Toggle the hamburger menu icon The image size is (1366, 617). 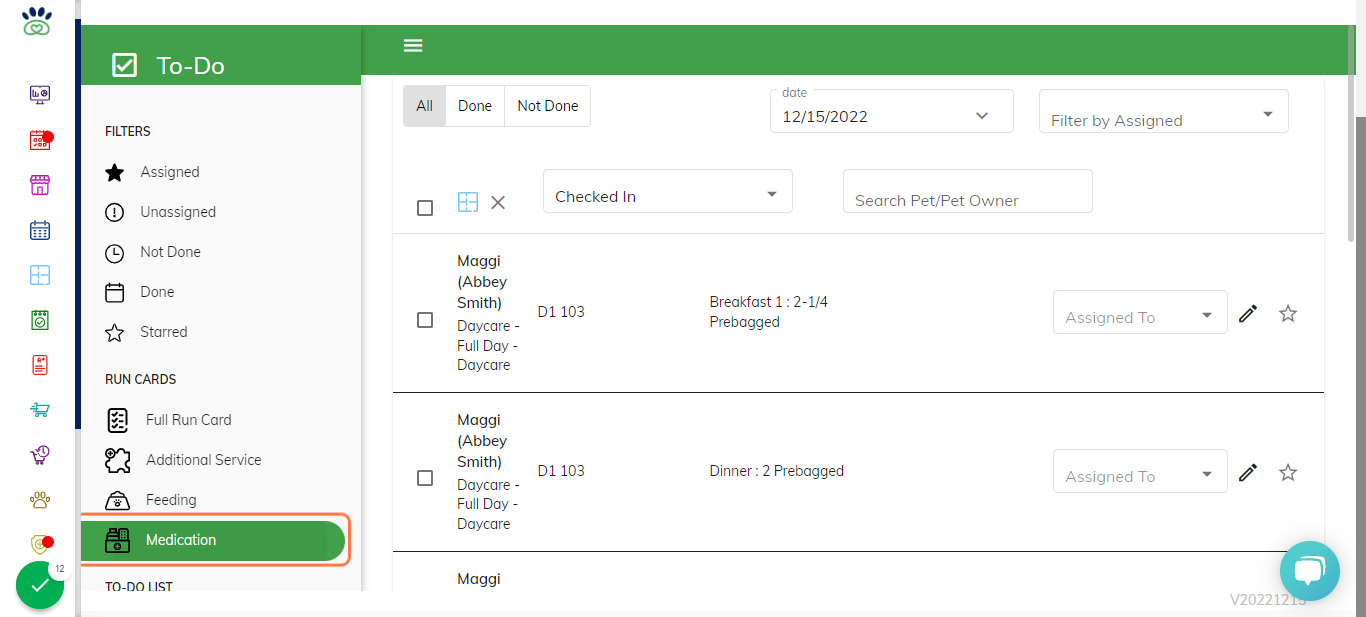tap(413, 45)
